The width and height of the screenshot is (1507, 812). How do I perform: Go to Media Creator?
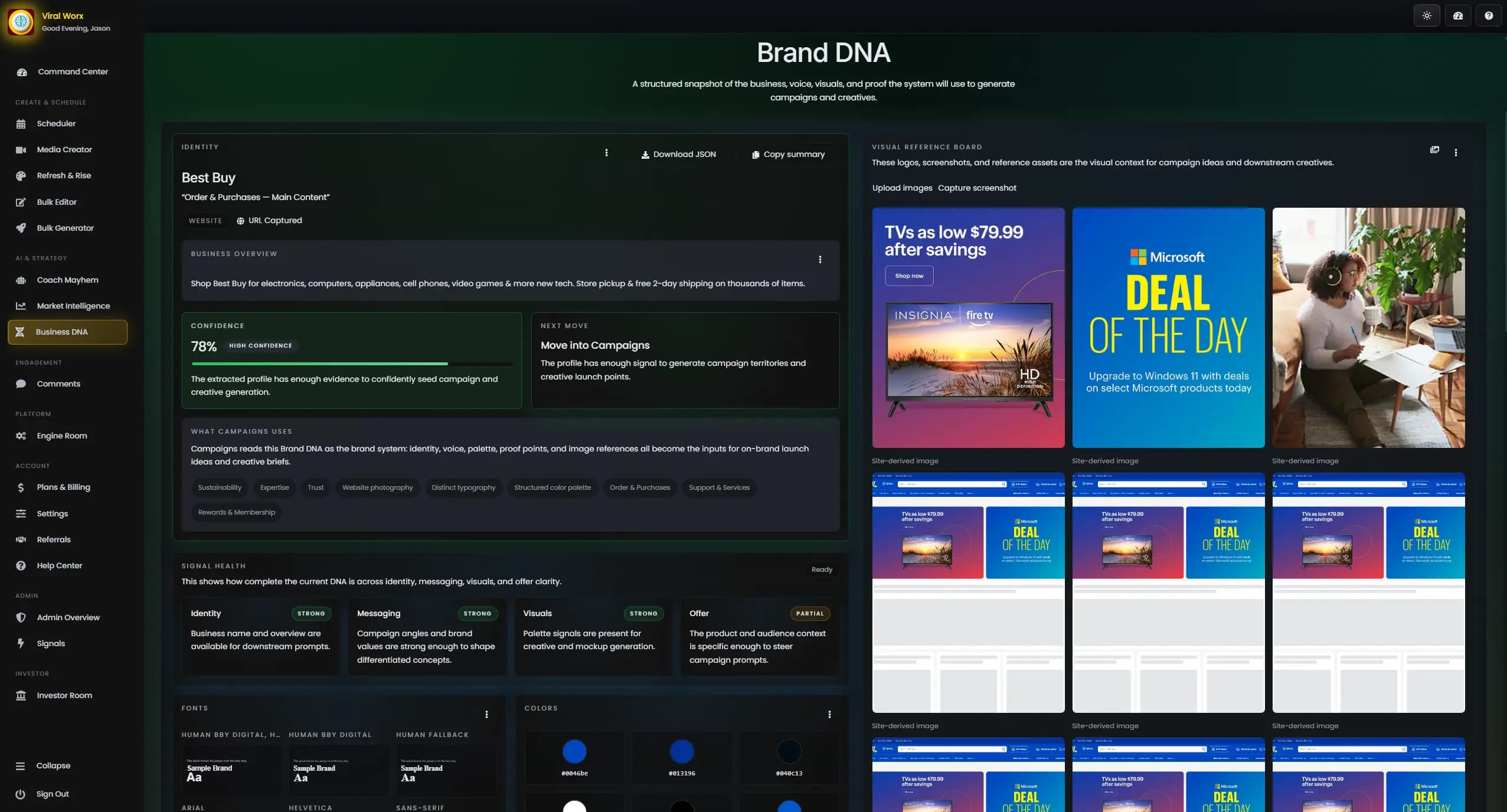tap(67, 149)
